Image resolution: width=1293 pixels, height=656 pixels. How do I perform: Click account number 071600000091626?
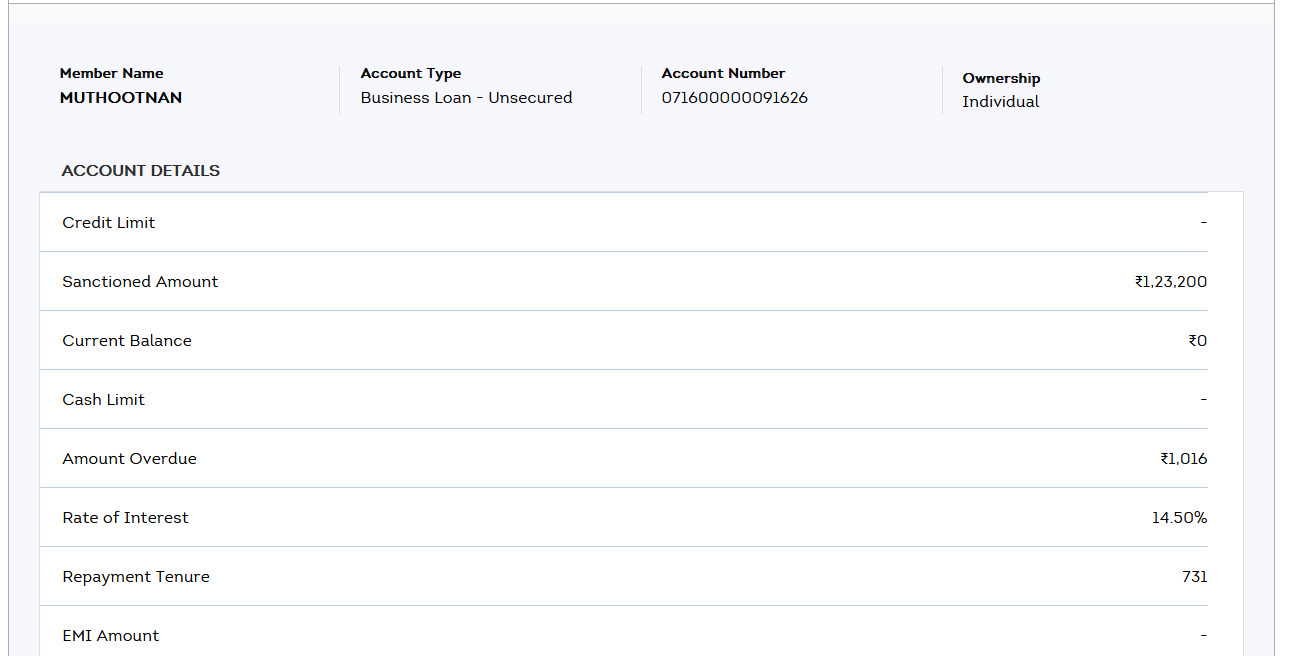(734, 98)
